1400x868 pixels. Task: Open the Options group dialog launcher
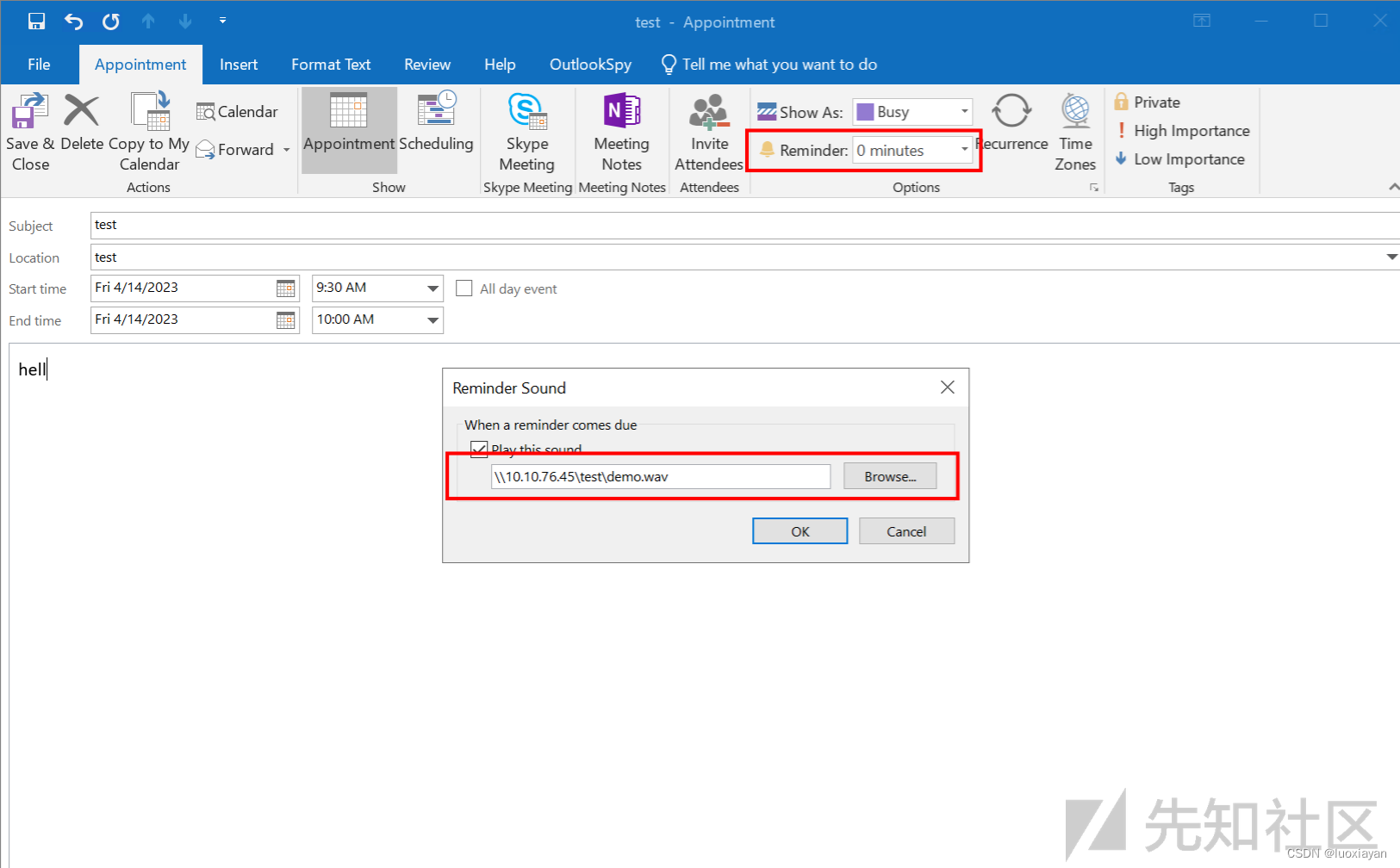pos(1094,187)
